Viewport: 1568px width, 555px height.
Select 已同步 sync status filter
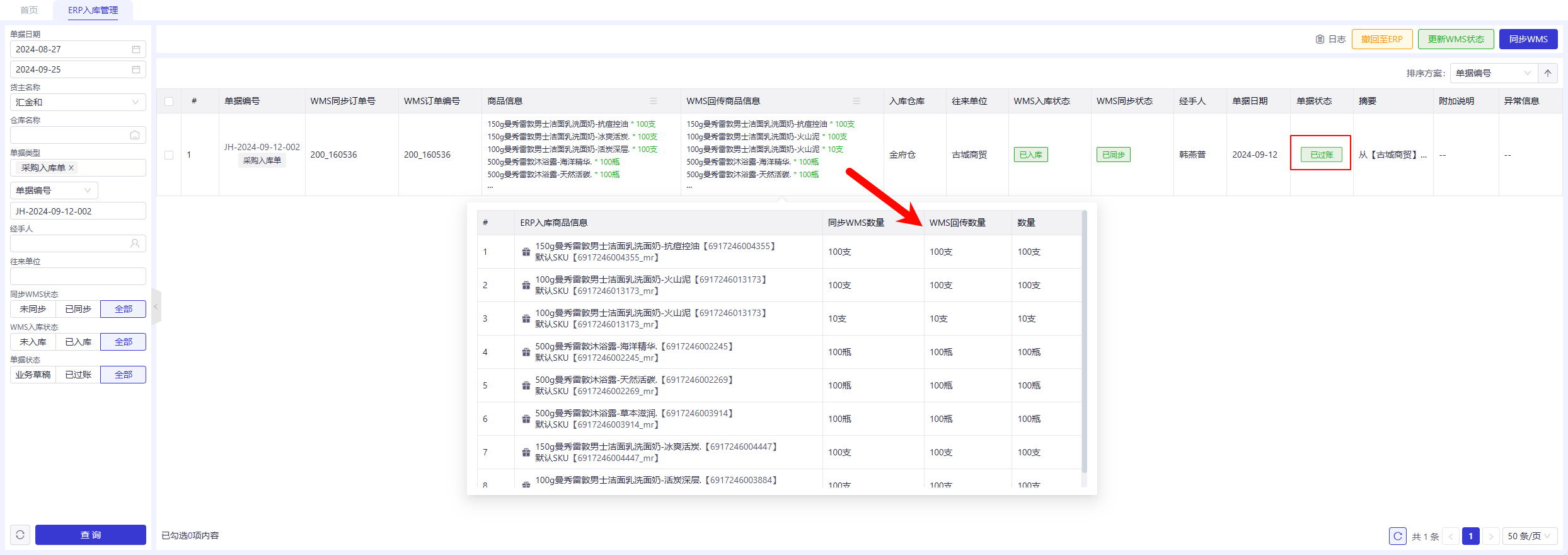[x=78, y=309]
